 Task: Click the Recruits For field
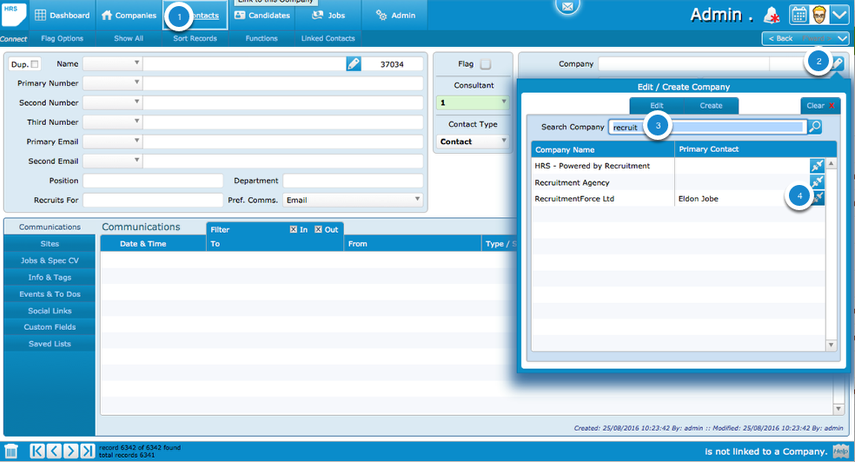[x=153, y=200]
